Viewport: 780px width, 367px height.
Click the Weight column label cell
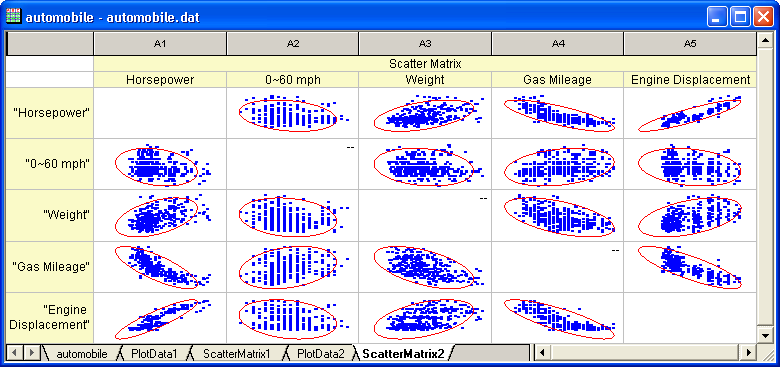[x=425, y=80]
